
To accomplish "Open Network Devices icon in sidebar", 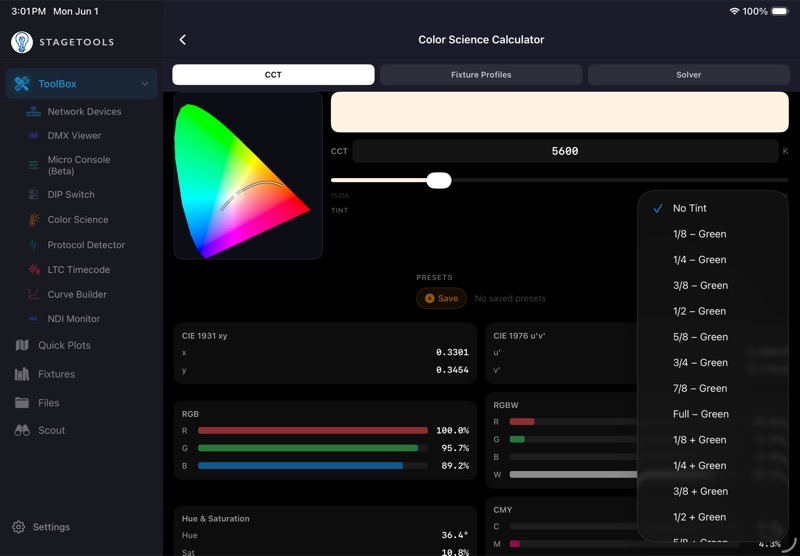I will click(x=34, y=112).
